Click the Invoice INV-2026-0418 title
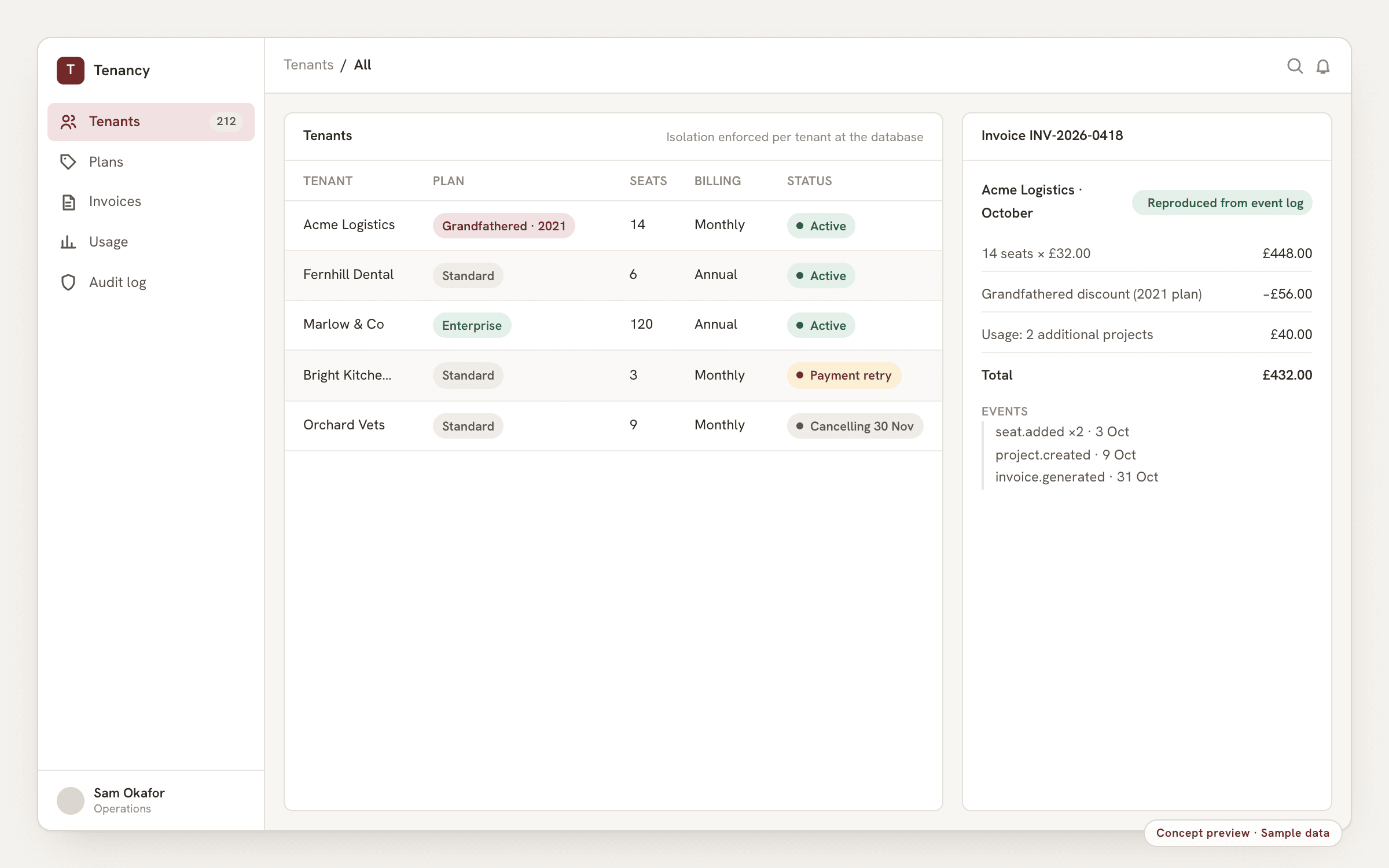 tap(1052, 135)
